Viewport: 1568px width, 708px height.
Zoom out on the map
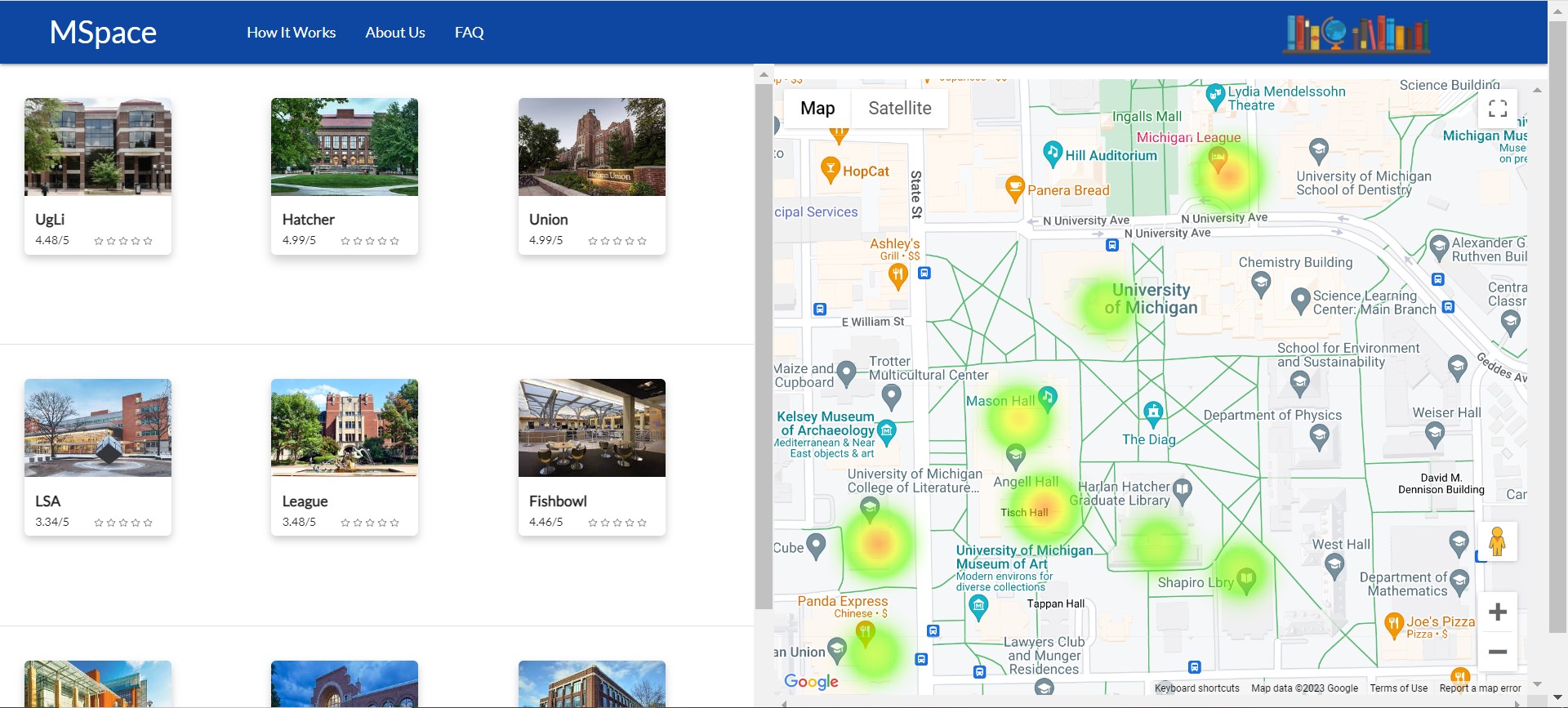point(1498,652)
